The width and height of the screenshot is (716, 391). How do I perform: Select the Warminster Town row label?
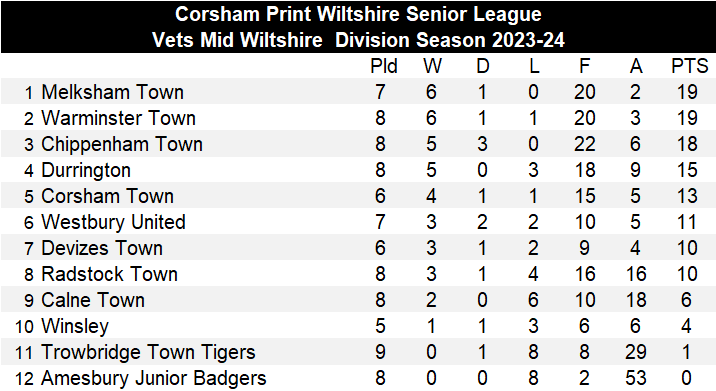point(118,118)
